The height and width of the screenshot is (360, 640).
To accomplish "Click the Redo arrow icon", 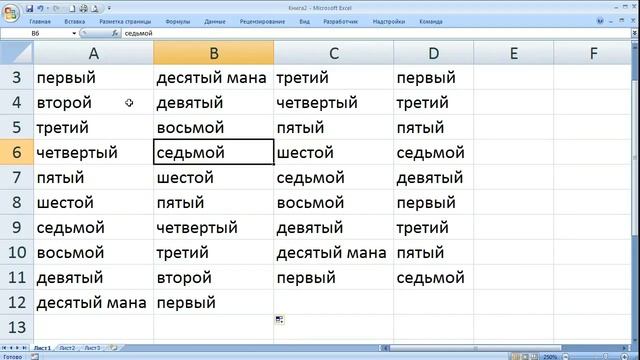I will pyautogui.click(x=57, y=8).
